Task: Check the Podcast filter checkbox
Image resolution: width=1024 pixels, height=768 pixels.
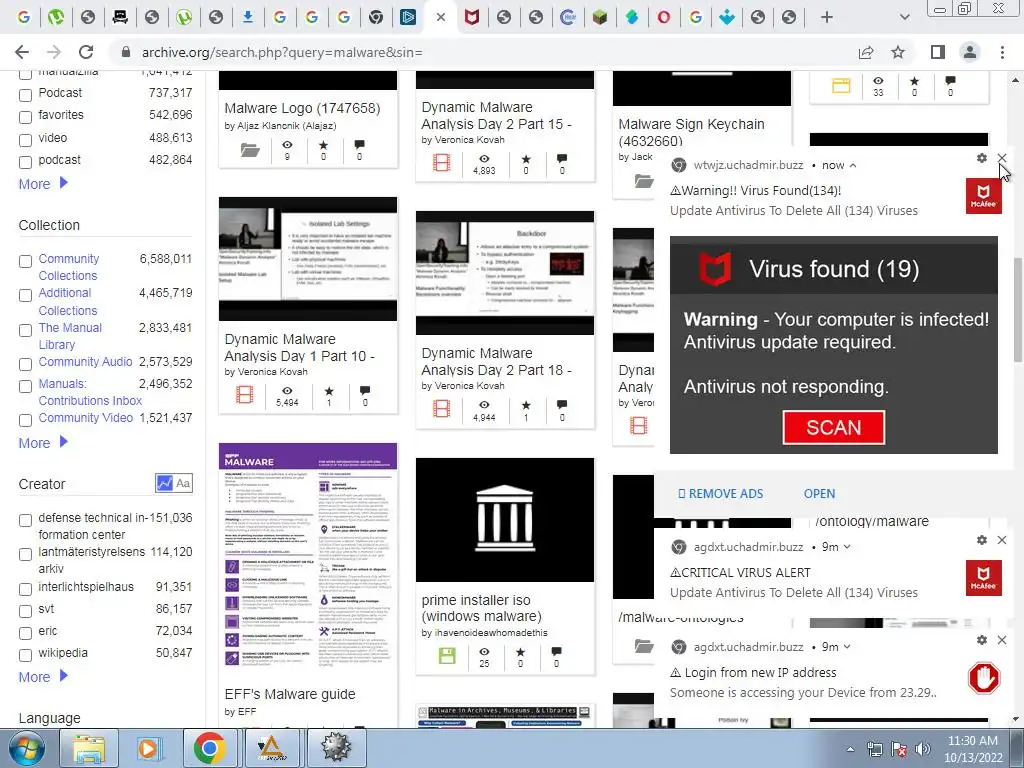Action: point(25,95)
